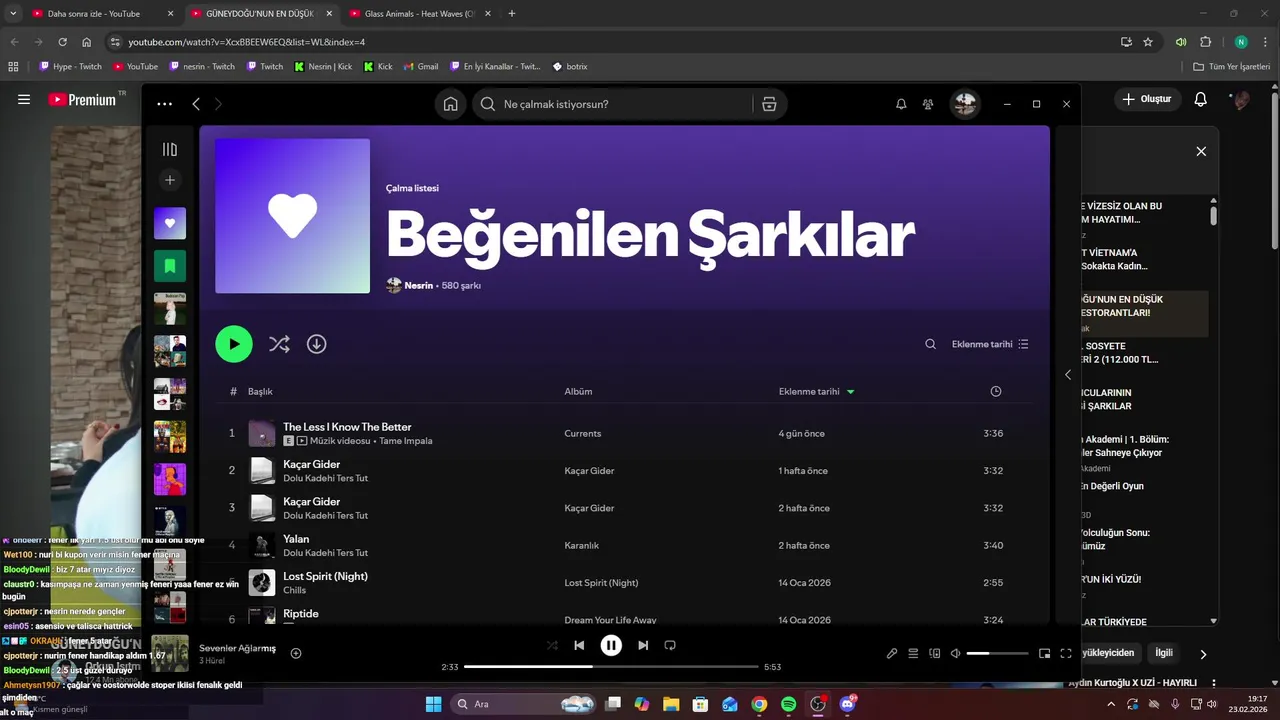Go forward in Spotify navigation

point(218,104)
